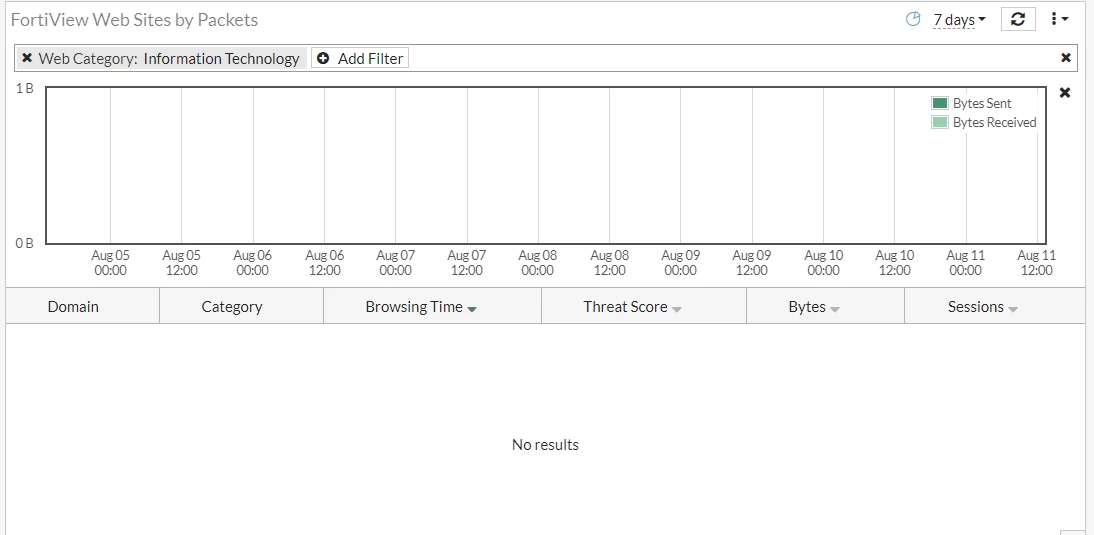The image size is (1094, 535).
Task: Click the 'Aug 05 00:00' axis label
Action: tap(110, 263)
